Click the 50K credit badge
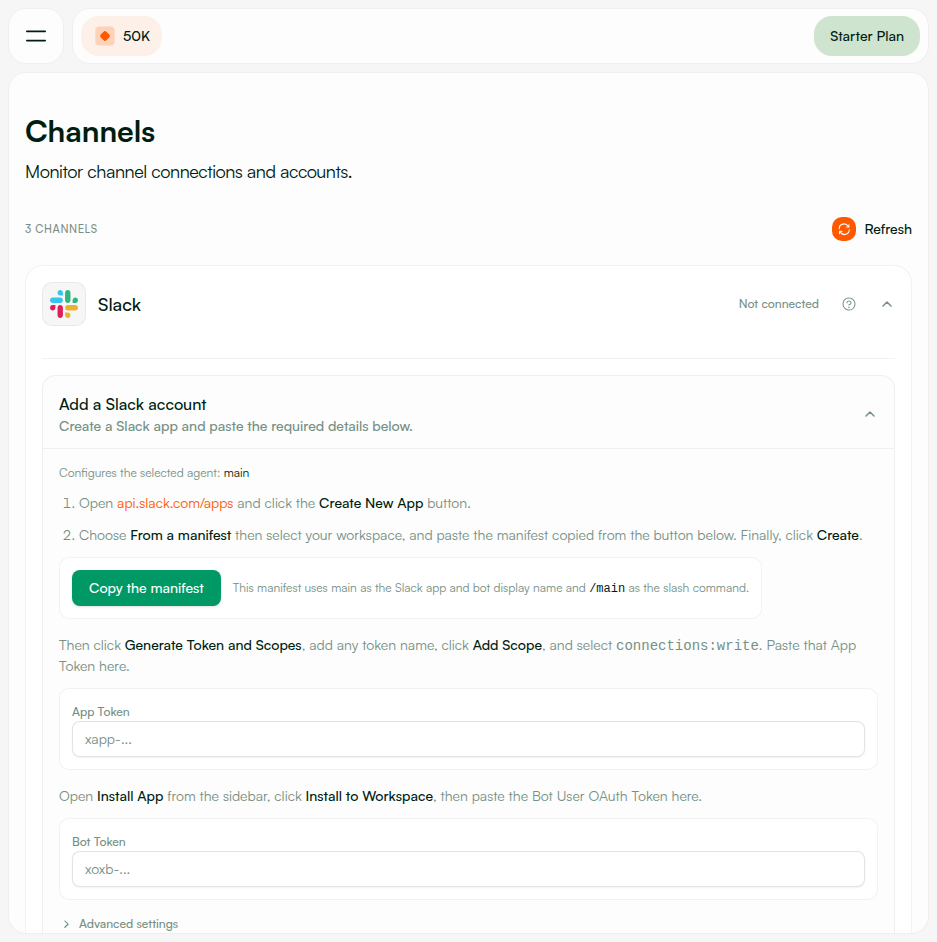This screenshot has width=937, height=942. pos(121,34)
